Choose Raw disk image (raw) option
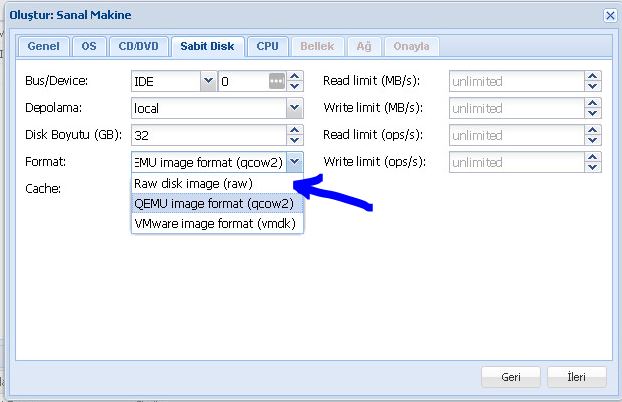The image size is (622, 402). [194, 184]
